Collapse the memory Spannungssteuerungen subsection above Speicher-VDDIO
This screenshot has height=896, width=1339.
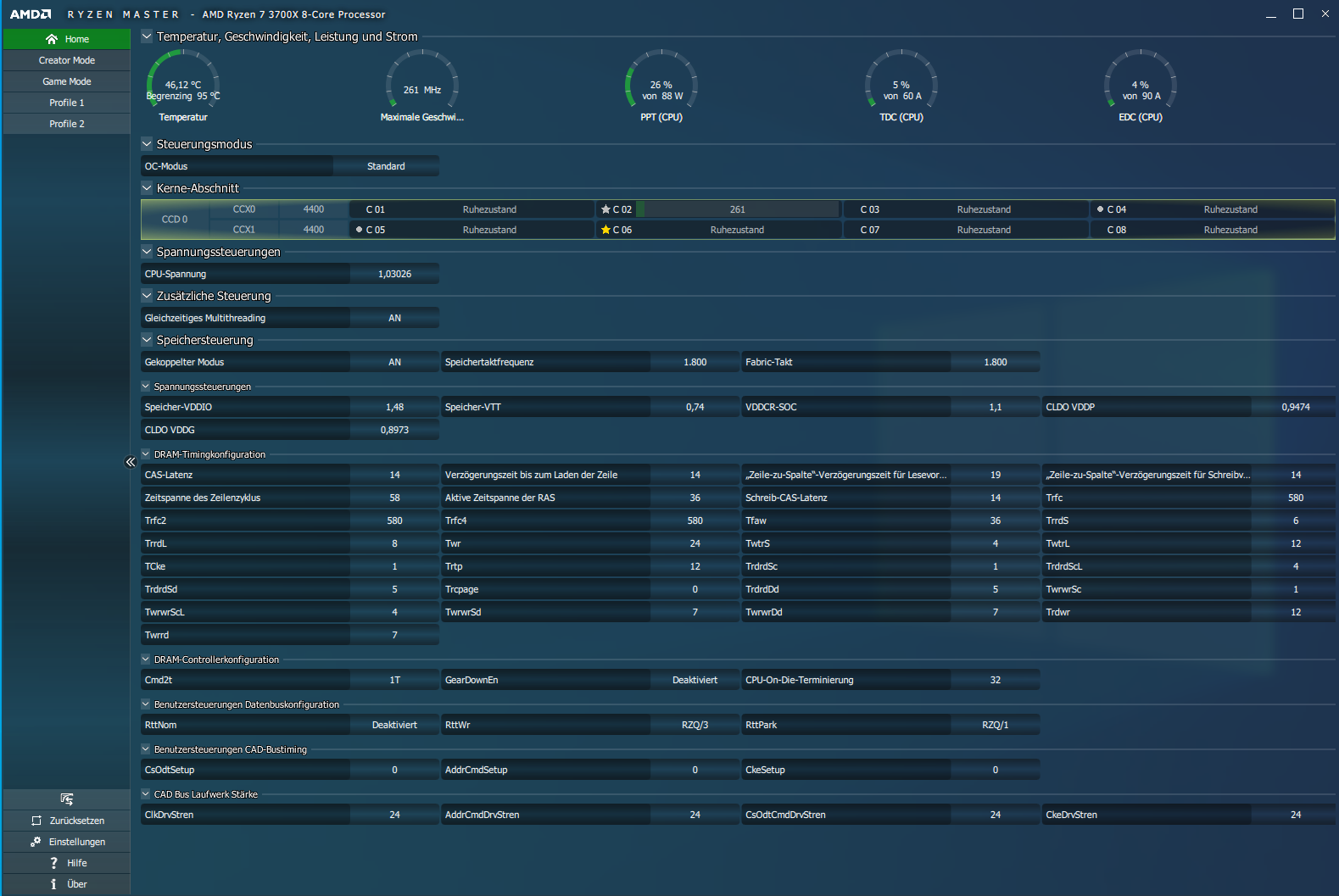click(x=146, y=386)
